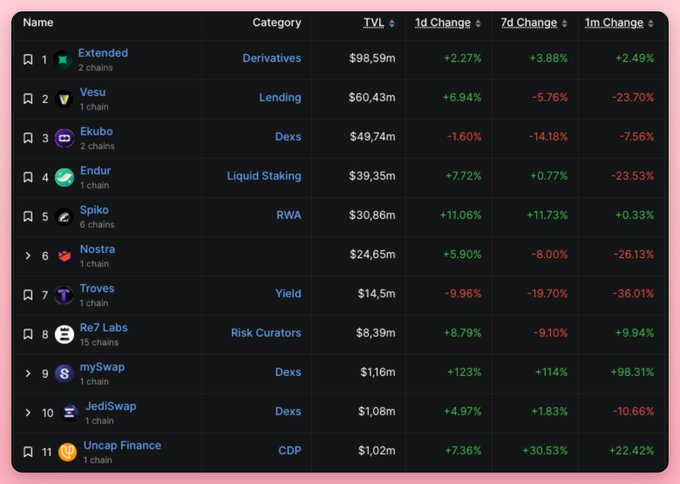This screenshot has width=680, height=484.
Task: Click the Uncap Finance logo icon
Action: point(68,451)
